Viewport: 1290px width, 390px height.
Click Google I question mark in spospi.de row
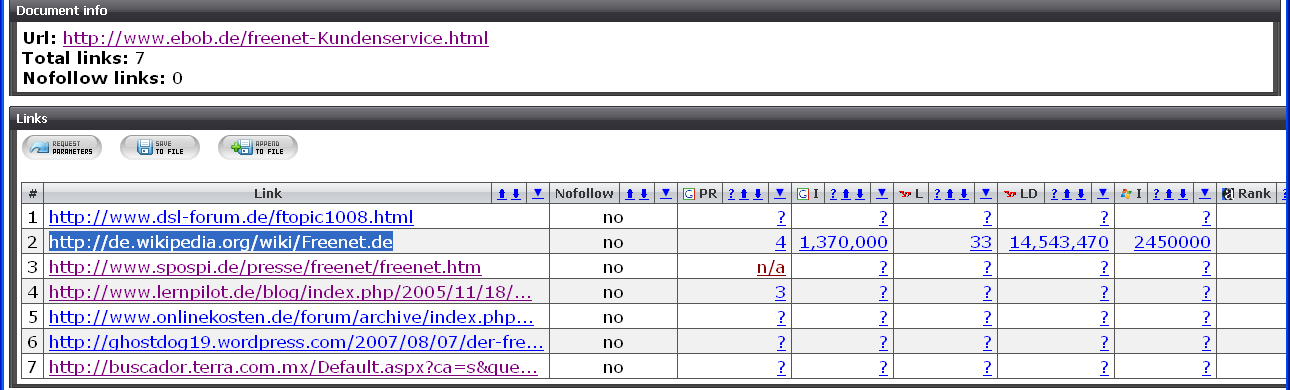pos(883,267)
